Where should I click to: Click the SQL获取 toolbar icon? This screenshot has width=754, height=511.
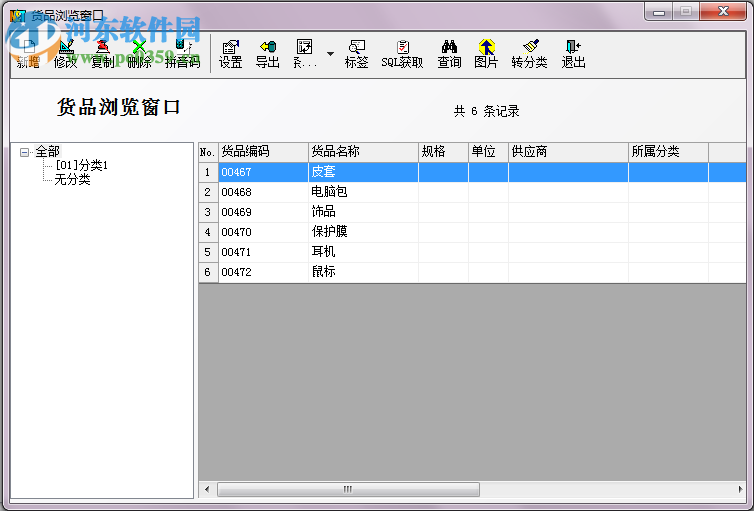click(x=402, y=53)
